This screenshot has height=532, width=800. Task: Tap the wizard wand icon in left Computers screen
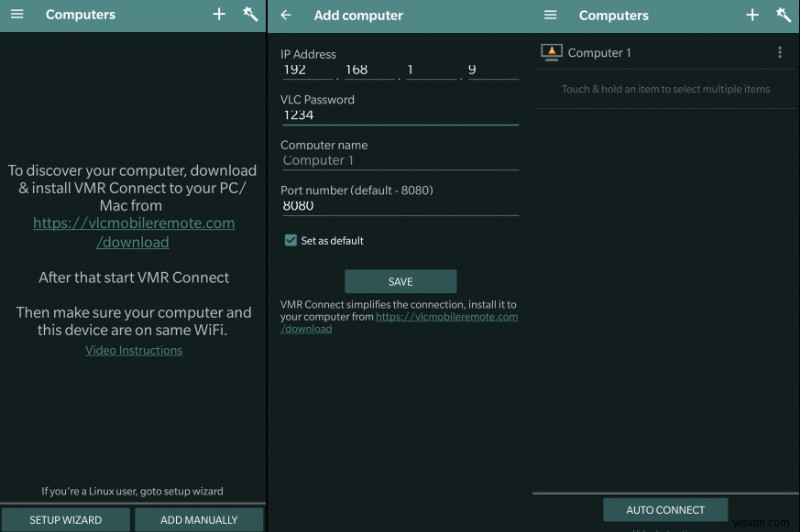pyautogui.click(x=250, y=14)
